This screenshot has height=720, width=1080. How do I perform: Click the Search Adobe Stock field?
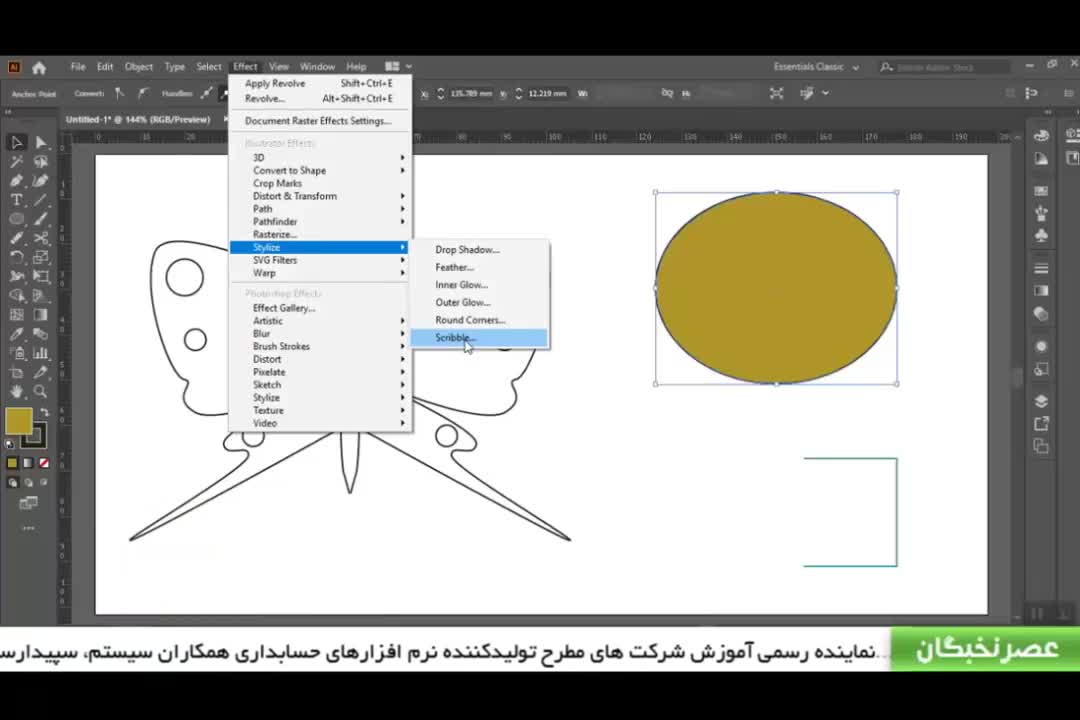945,67
